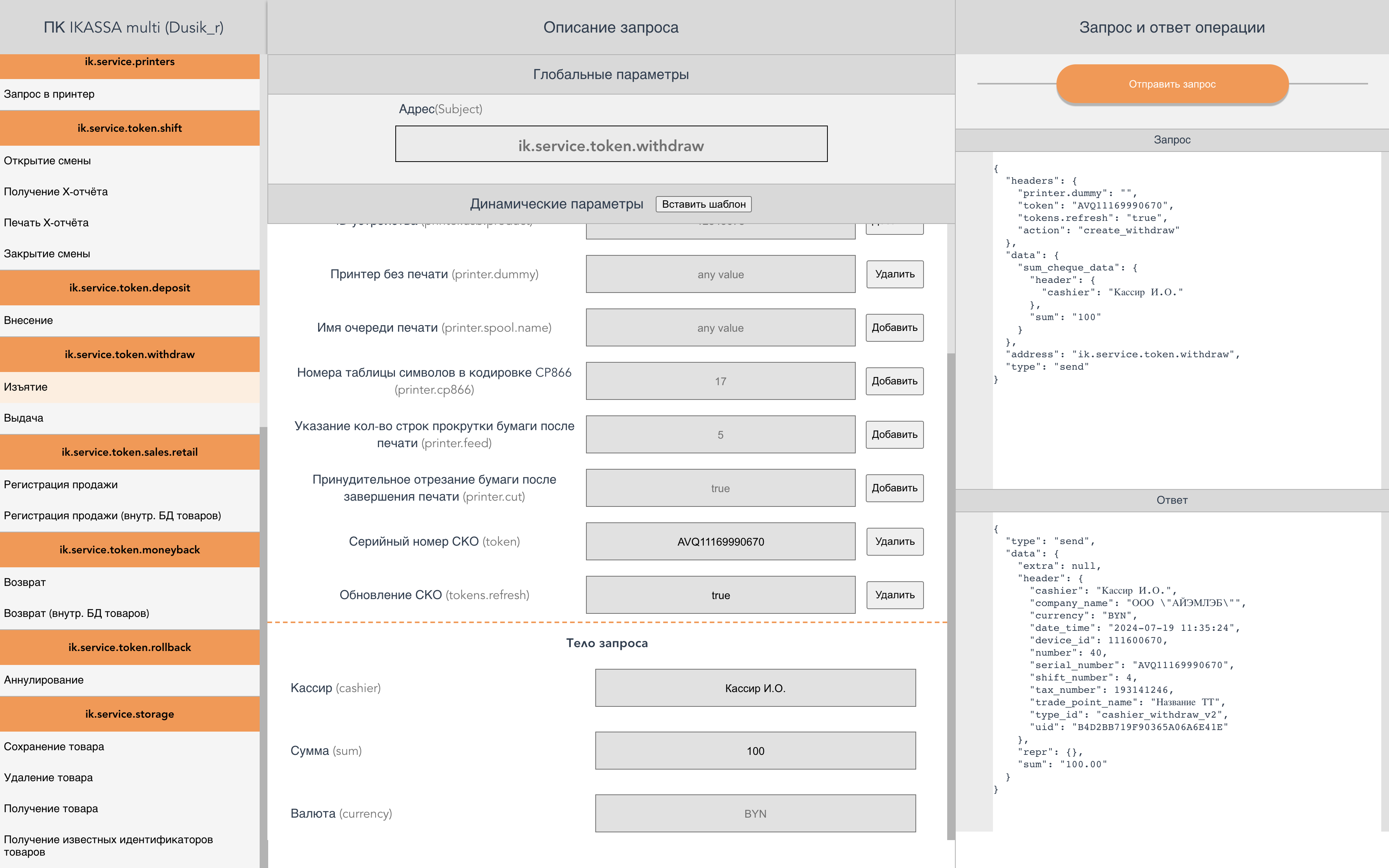Click the Сумма (sum) input field
Viewport: 1389px width, 868px height.
point(755,751)
